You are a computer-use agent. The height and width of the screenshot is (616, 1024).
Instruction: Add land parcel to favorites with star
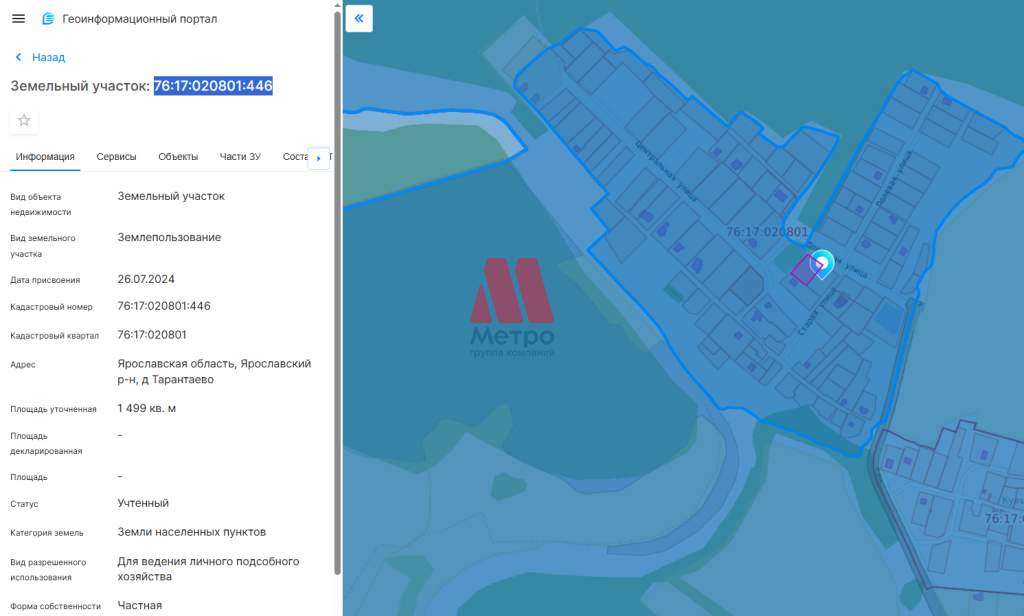coord(24,121)
